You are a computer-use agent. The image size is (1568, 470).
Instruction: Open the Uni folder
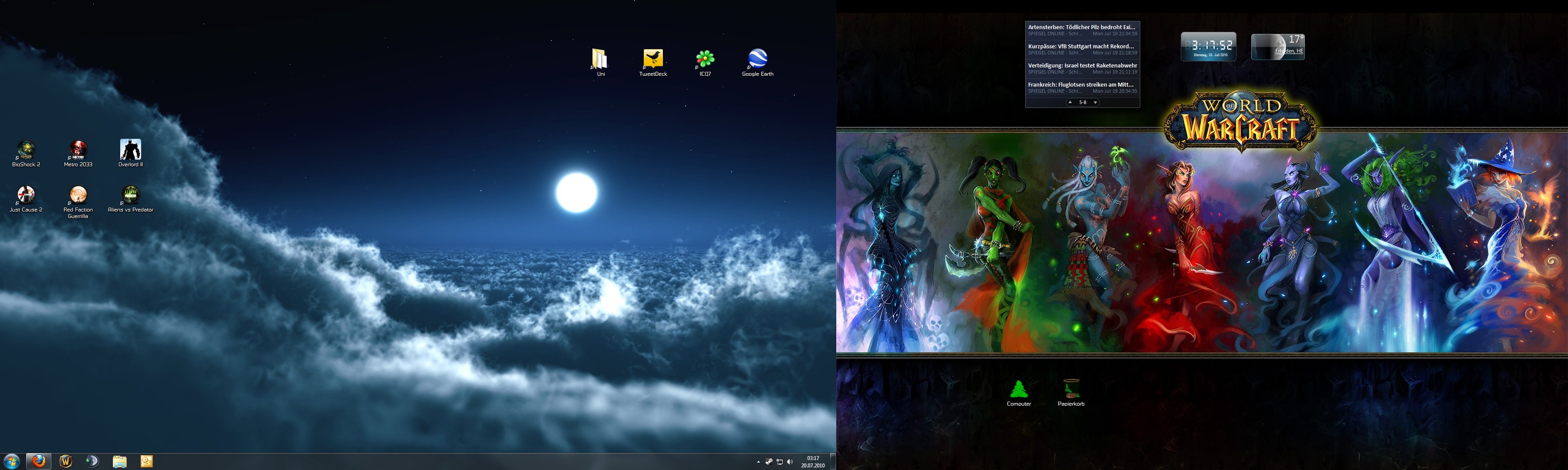click(600, 59)
